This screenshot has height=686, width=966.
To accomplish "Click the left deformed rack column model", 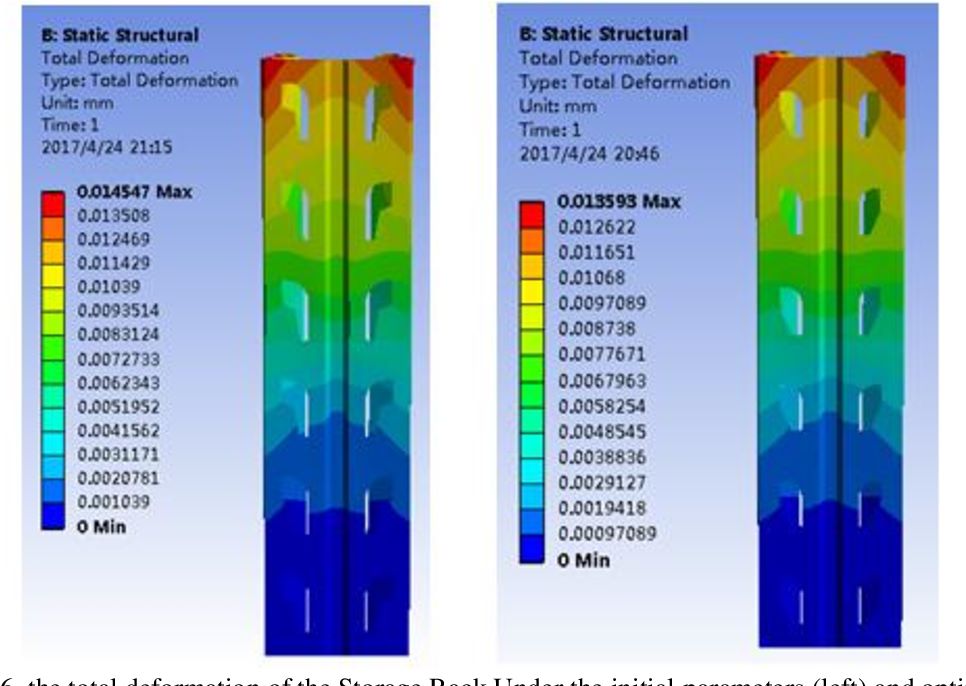I will (335, 350).
